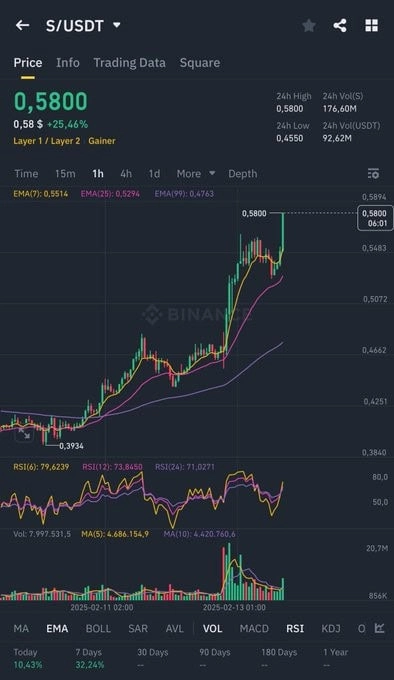This screenshot has height=680, width=394.
Task: Tap the back arrow icon
Action: click(23, 26)
